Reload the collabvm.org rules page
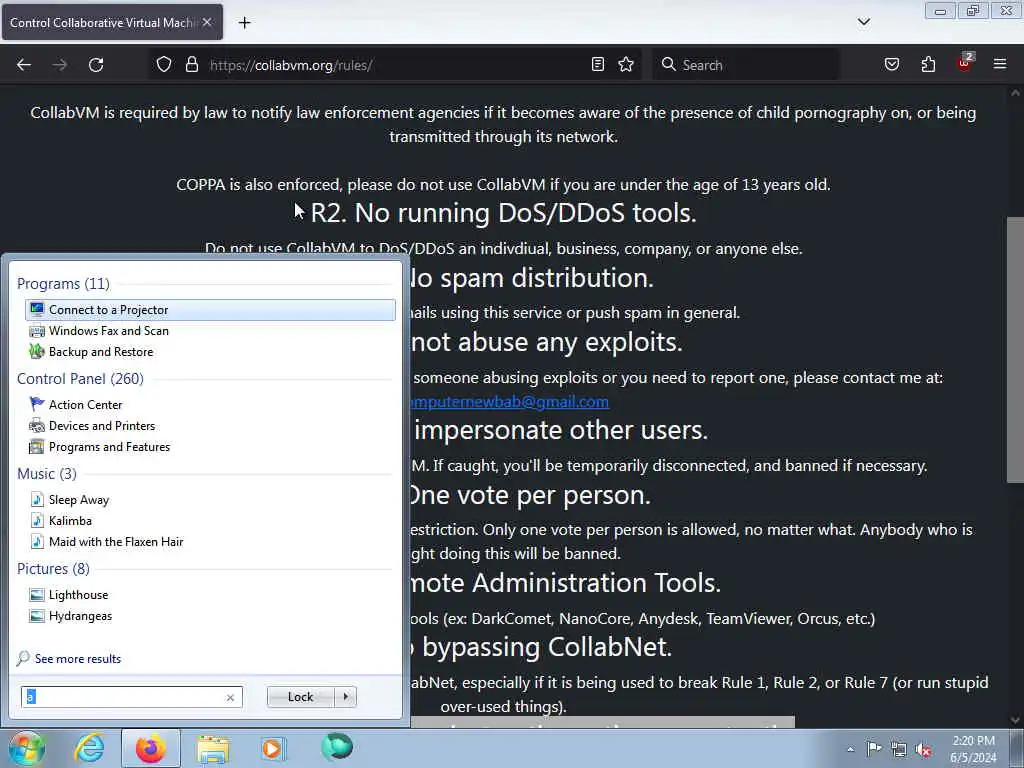Screen dimensions: 1024x768 point(96,65)
